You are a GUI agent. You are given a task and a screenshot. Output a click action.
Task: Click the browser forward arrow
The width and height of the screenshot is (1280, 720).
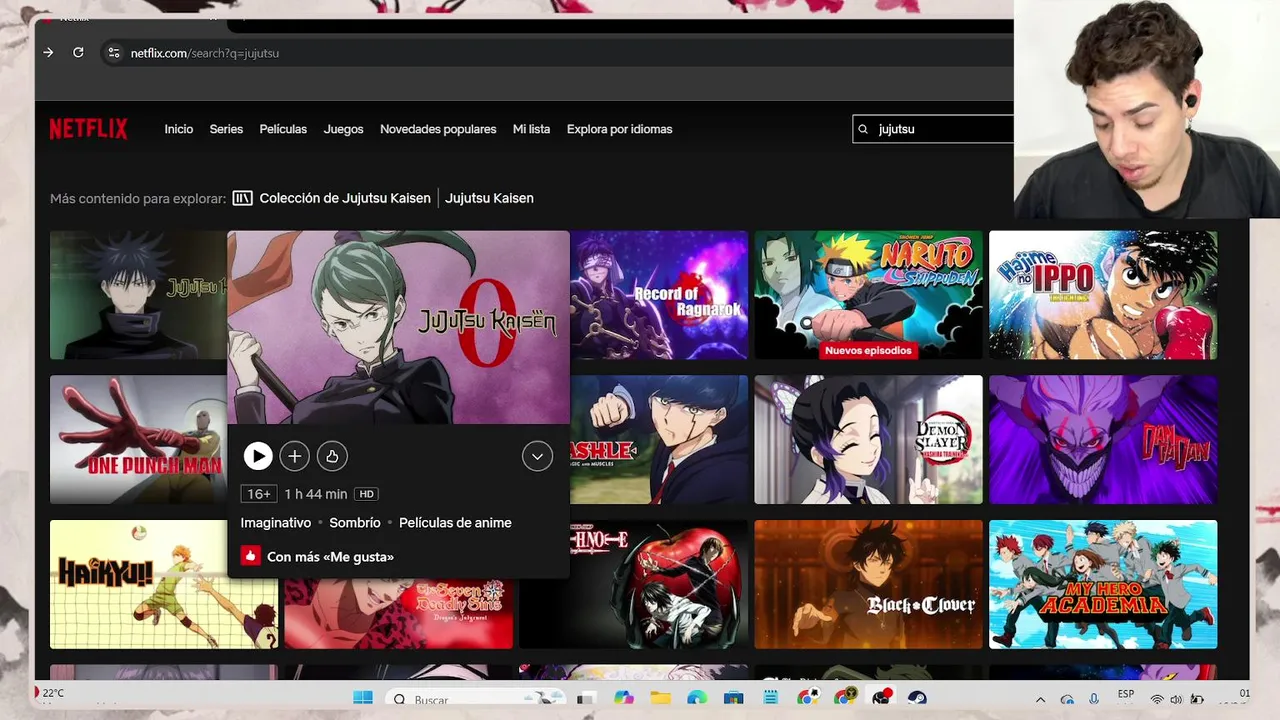point(48,53)
